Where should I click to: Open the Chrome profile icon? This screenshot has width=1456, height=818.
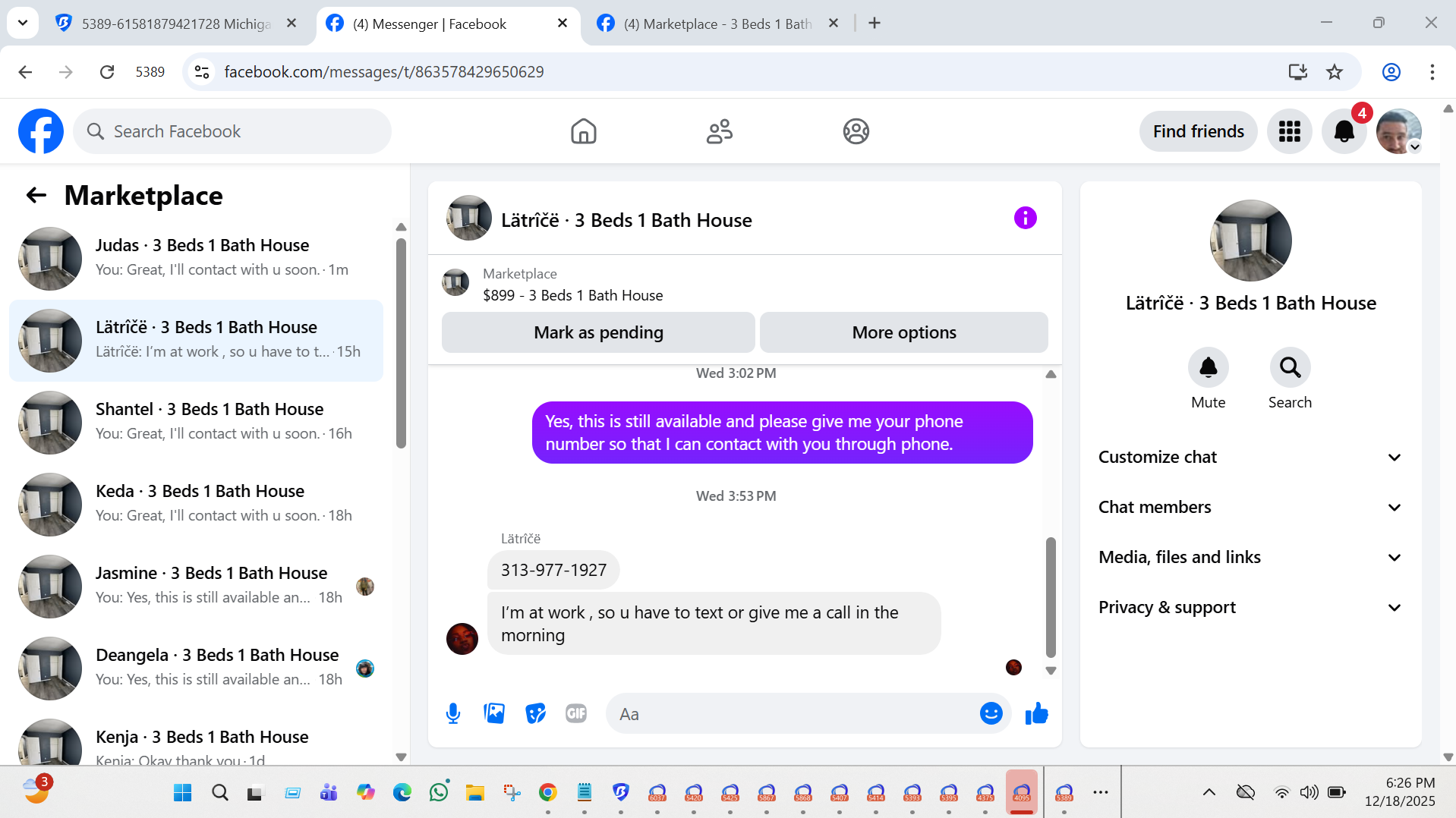pyautogui.click(x=1391, y=72)
